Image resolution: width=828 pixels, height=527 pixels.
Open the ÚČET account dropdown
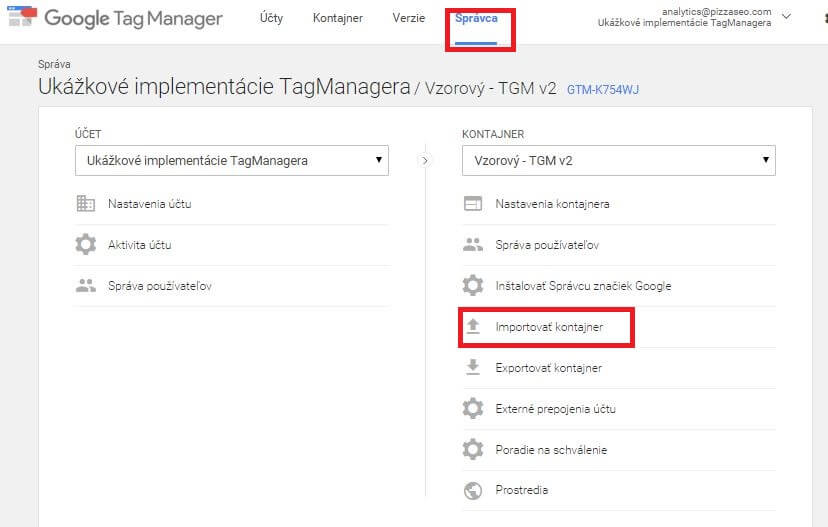(232, 161)
